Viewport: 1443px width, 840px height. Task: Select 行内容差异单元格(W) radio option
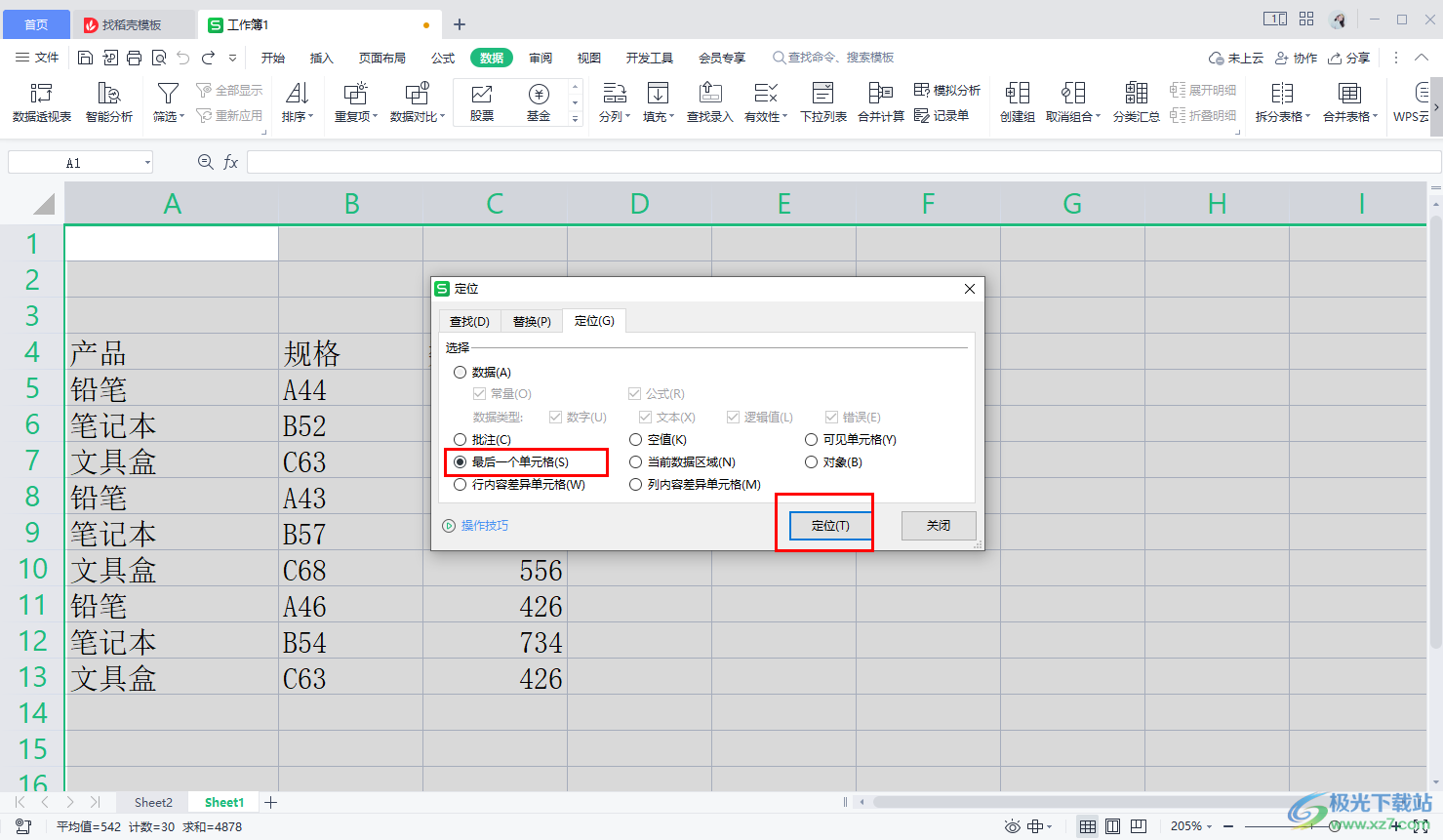click(x=520, y=485)
